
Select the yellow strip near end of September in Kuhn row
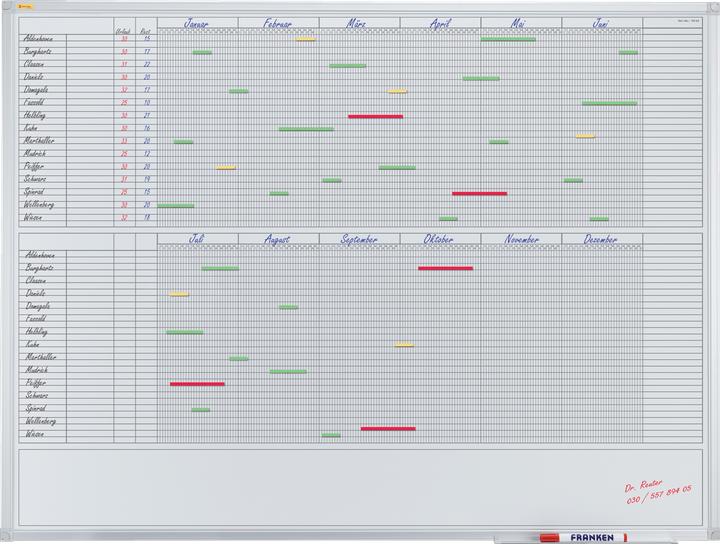(x=405, y=345)
